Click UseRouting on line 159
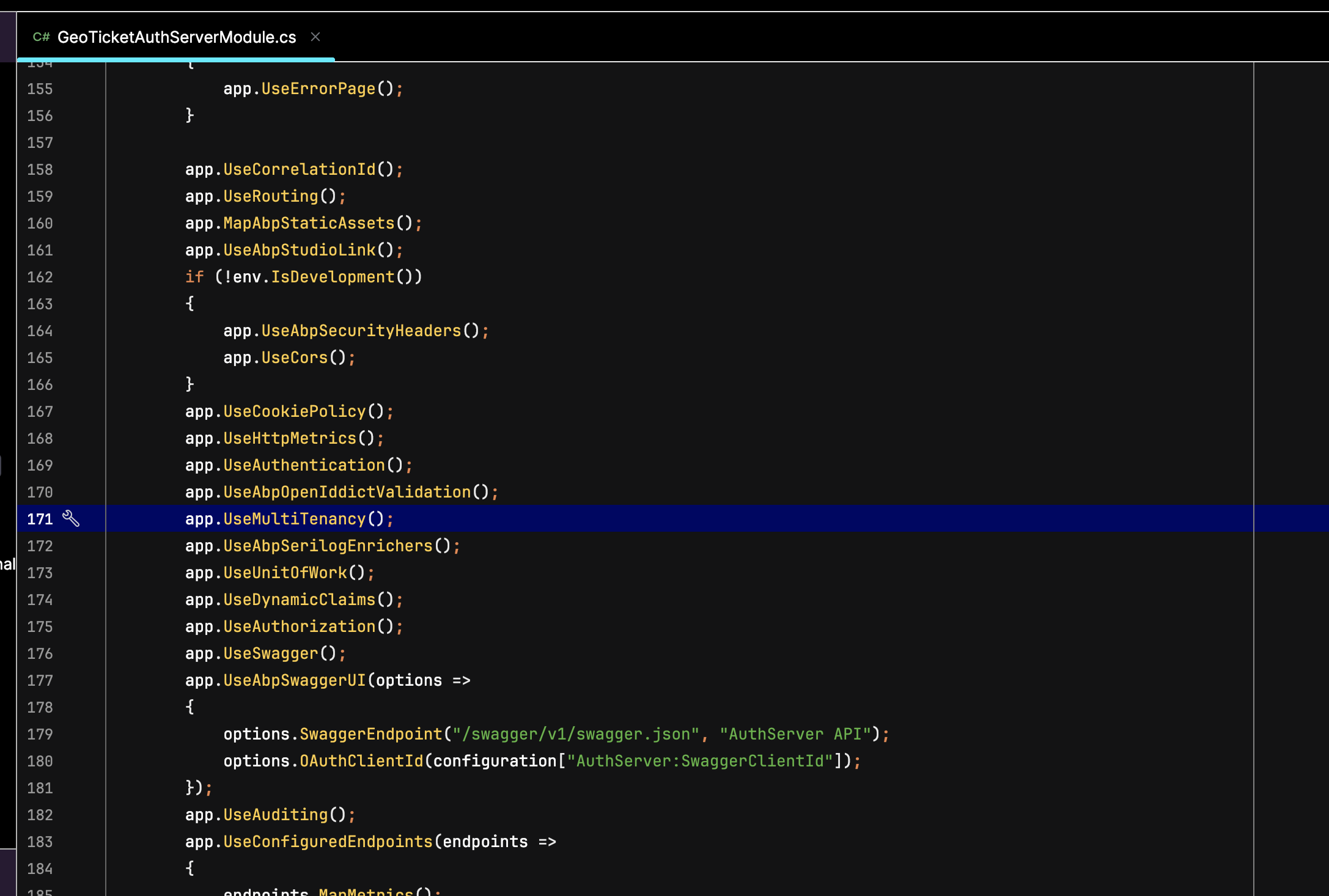Screen dimensions: 1329x896 pos(271,196)
